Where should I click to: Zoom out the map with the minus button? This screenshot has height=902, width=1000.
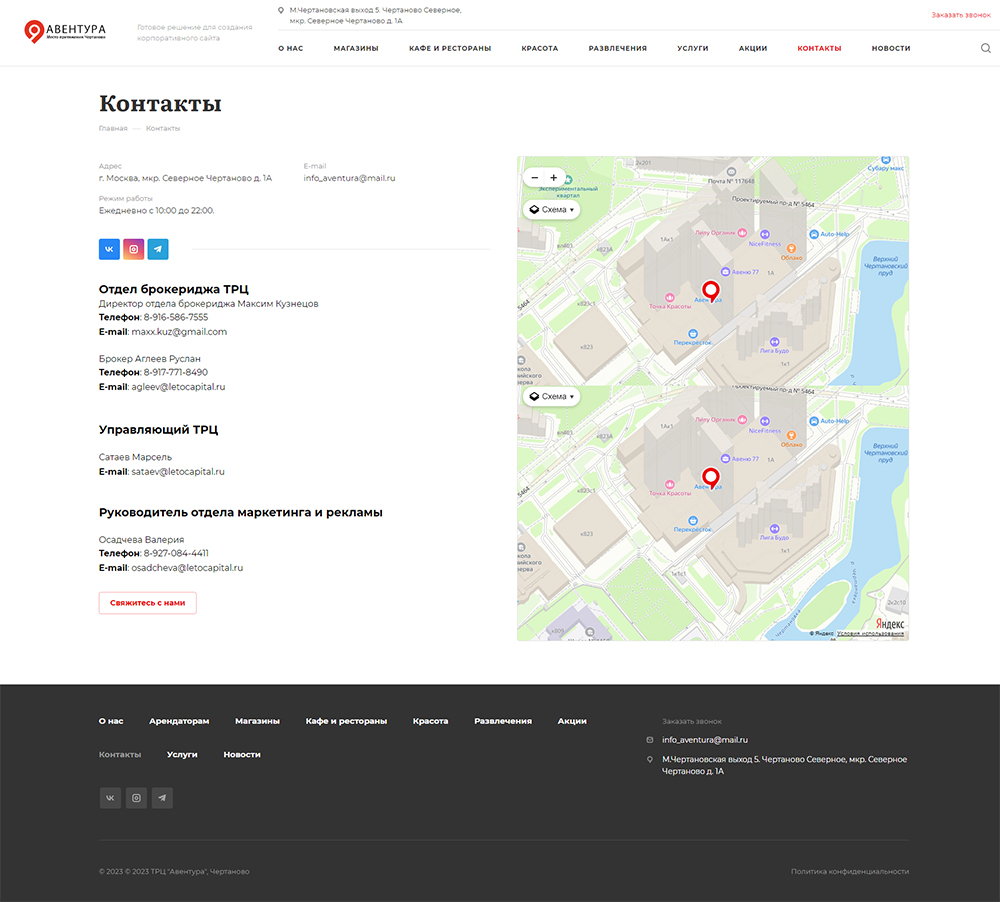[534, 178]
